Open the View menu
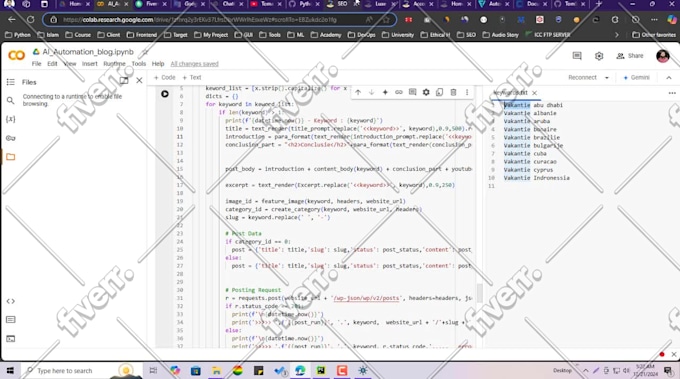 pyautogui.click(x=70, y=64)
